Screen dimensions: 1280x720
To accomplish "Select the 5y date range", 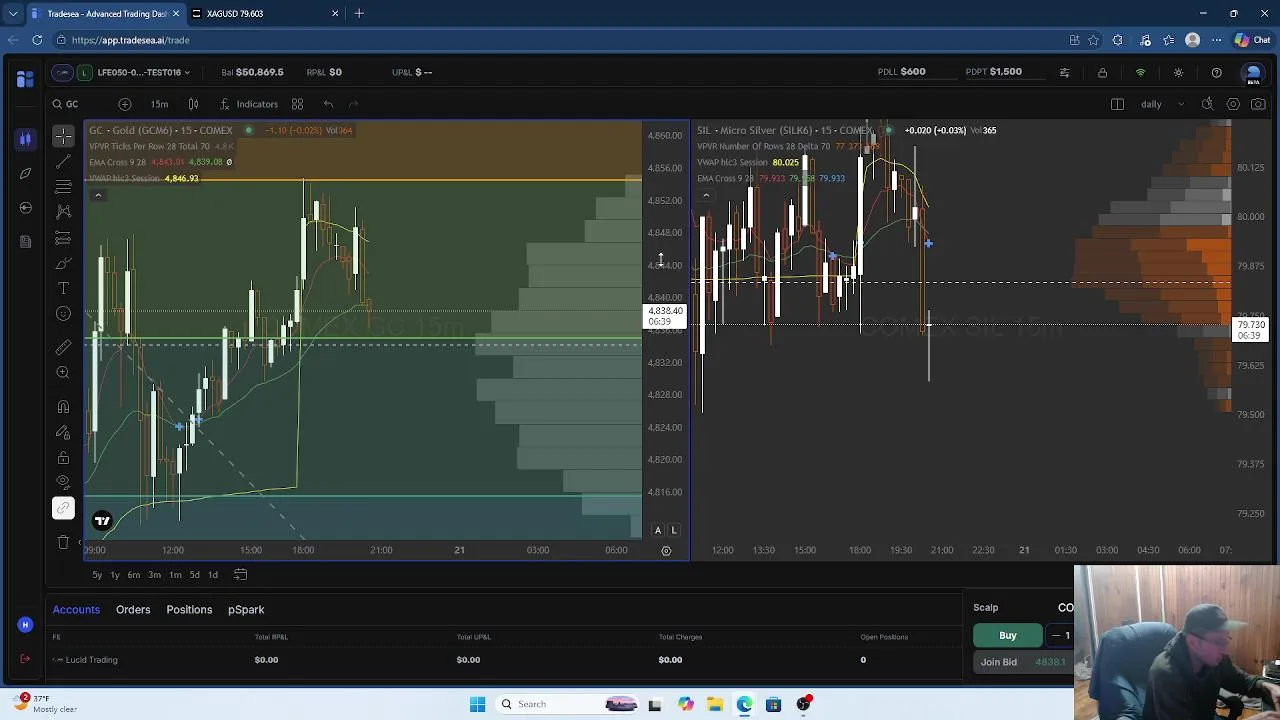I will click(97, 575).
